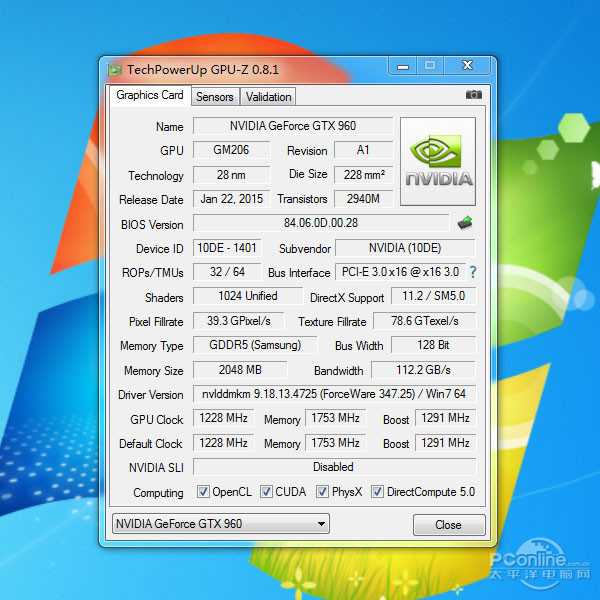Click the Subvendor field NVIDIA (10DE)
The image size is (600, 600).
405,248
